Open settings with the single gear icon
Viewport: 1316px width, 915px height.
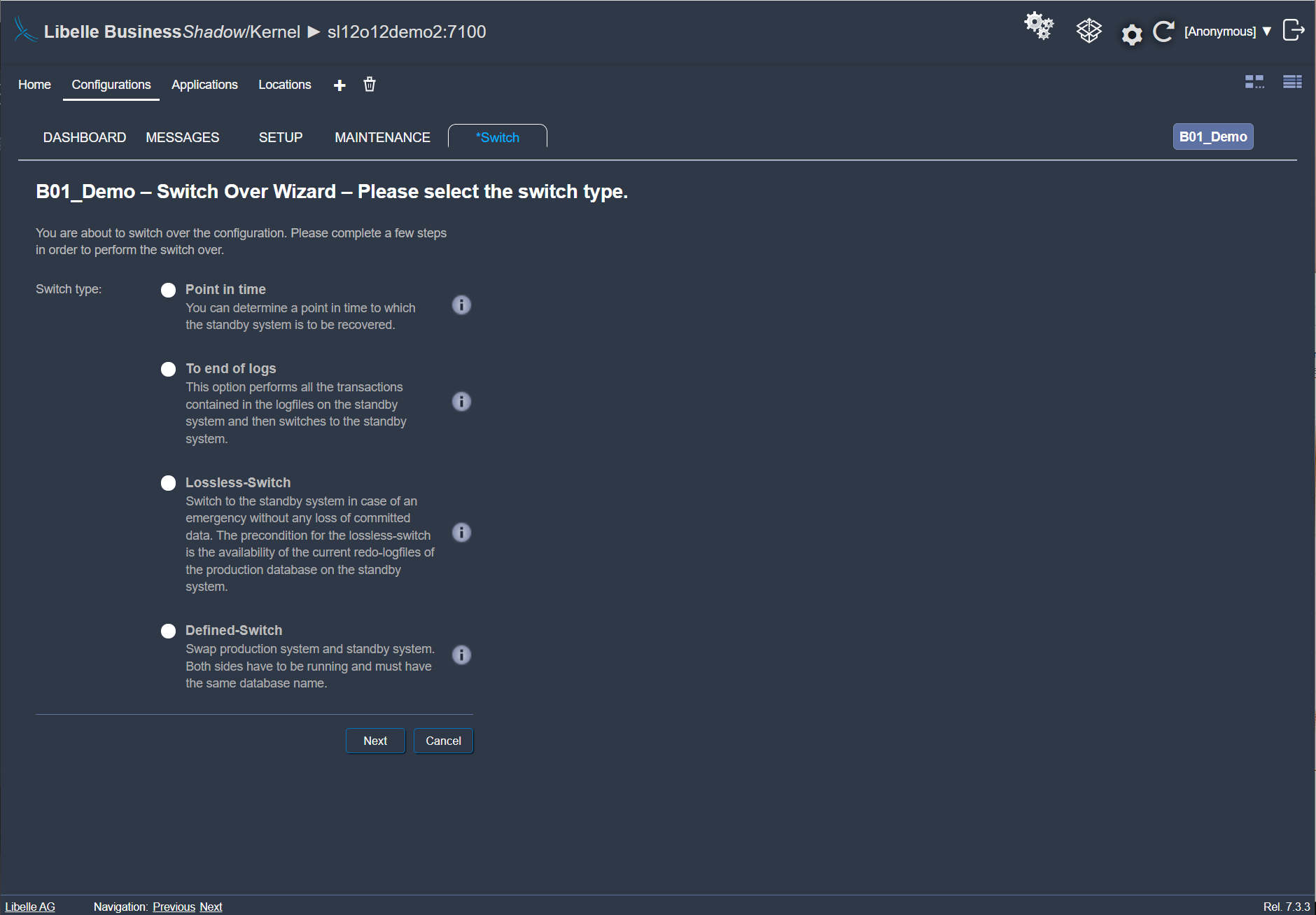pos(1131,34)
